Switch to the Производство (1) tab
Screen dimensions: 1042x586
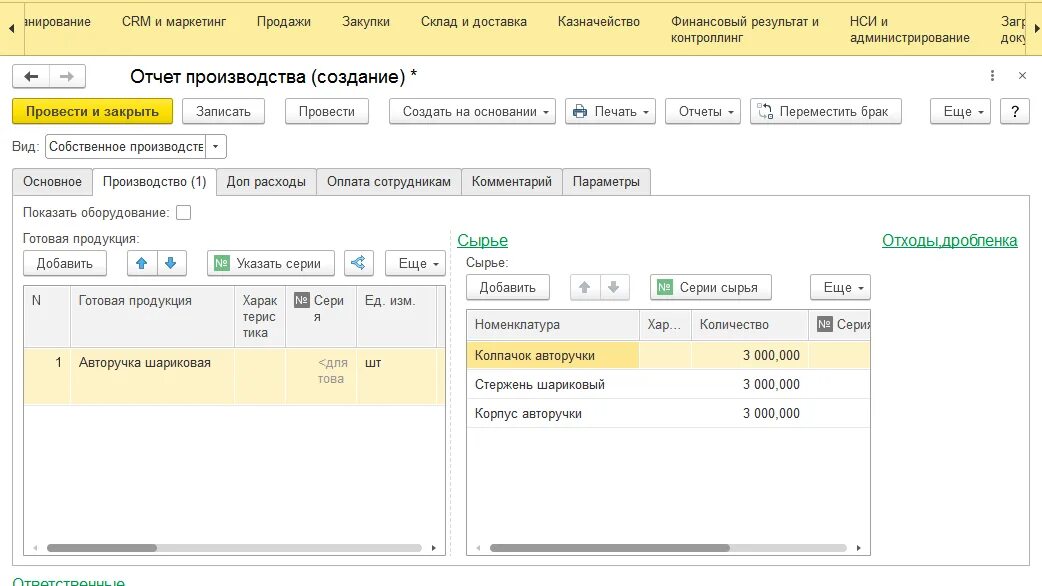(154, 181)
